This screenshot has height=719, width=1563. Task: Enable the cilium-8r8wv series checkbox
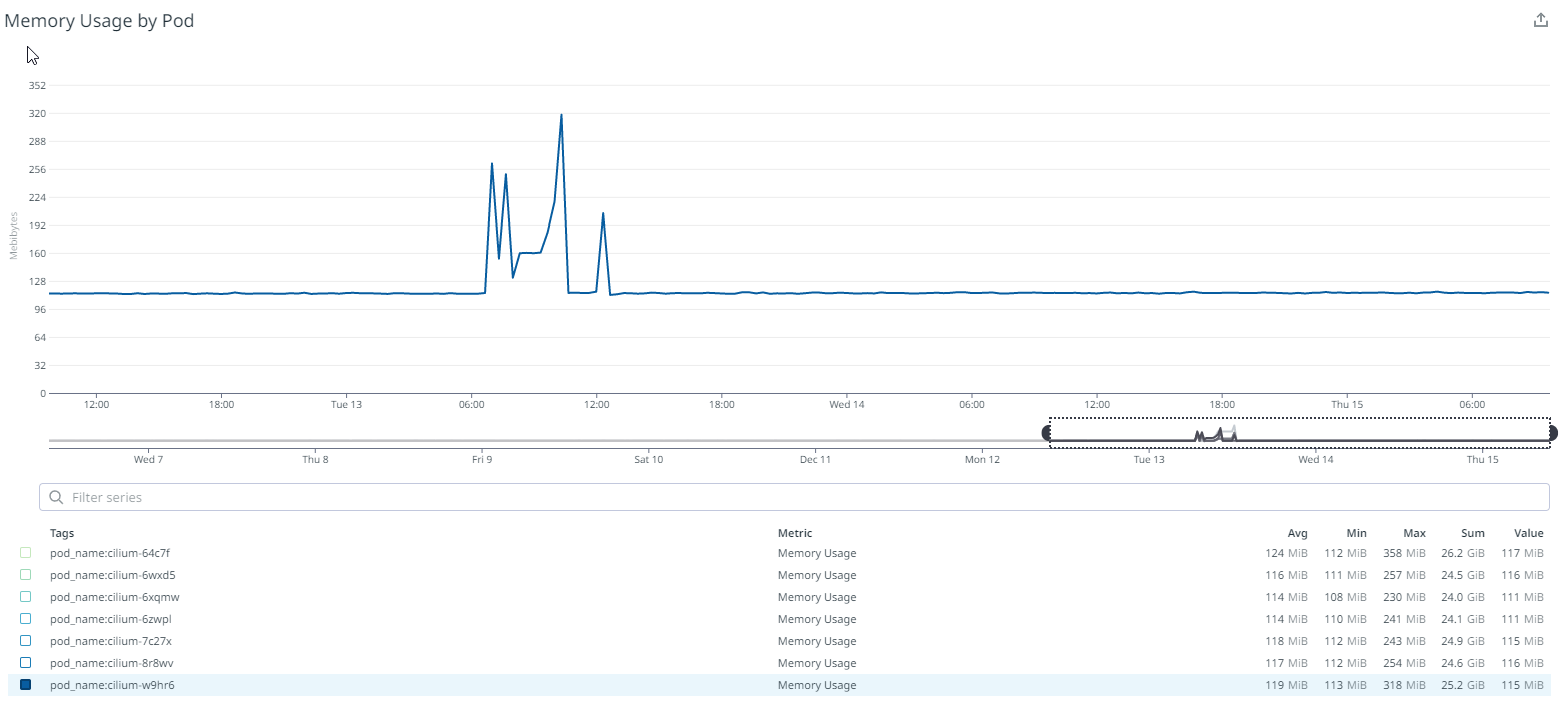coord(27,662)
